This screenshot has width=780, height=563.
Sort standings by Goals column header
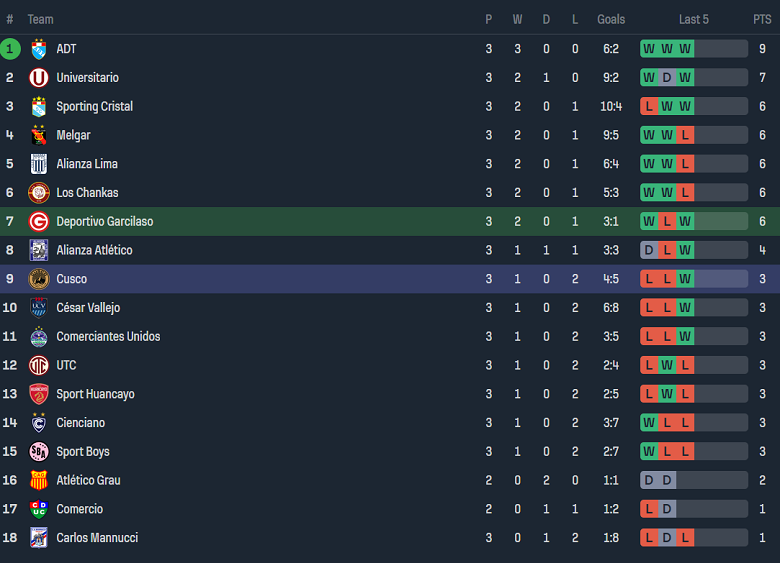[611, 19]
